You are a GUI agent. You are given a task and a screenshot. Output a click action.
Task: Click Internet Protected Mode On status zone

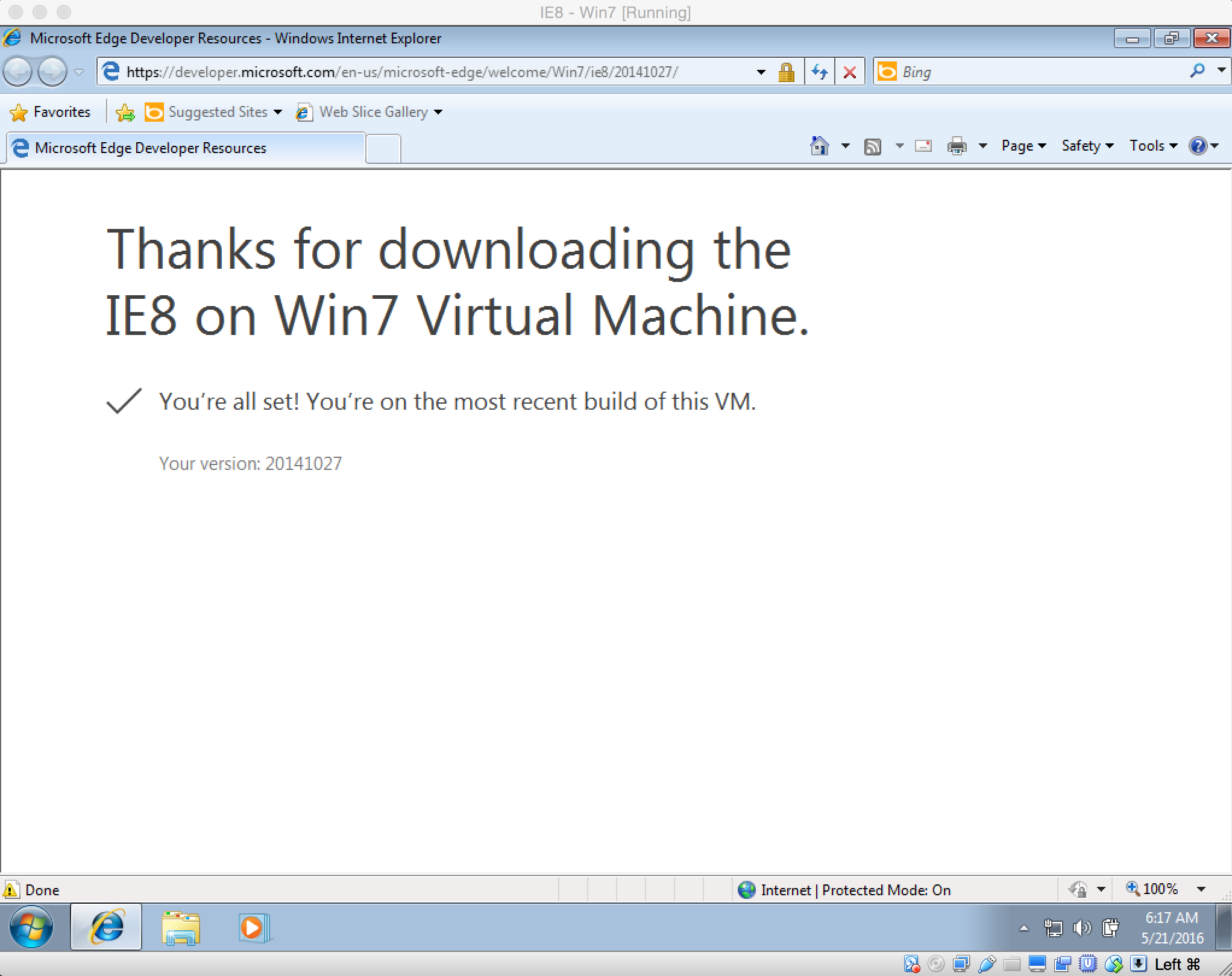(845, 890)
